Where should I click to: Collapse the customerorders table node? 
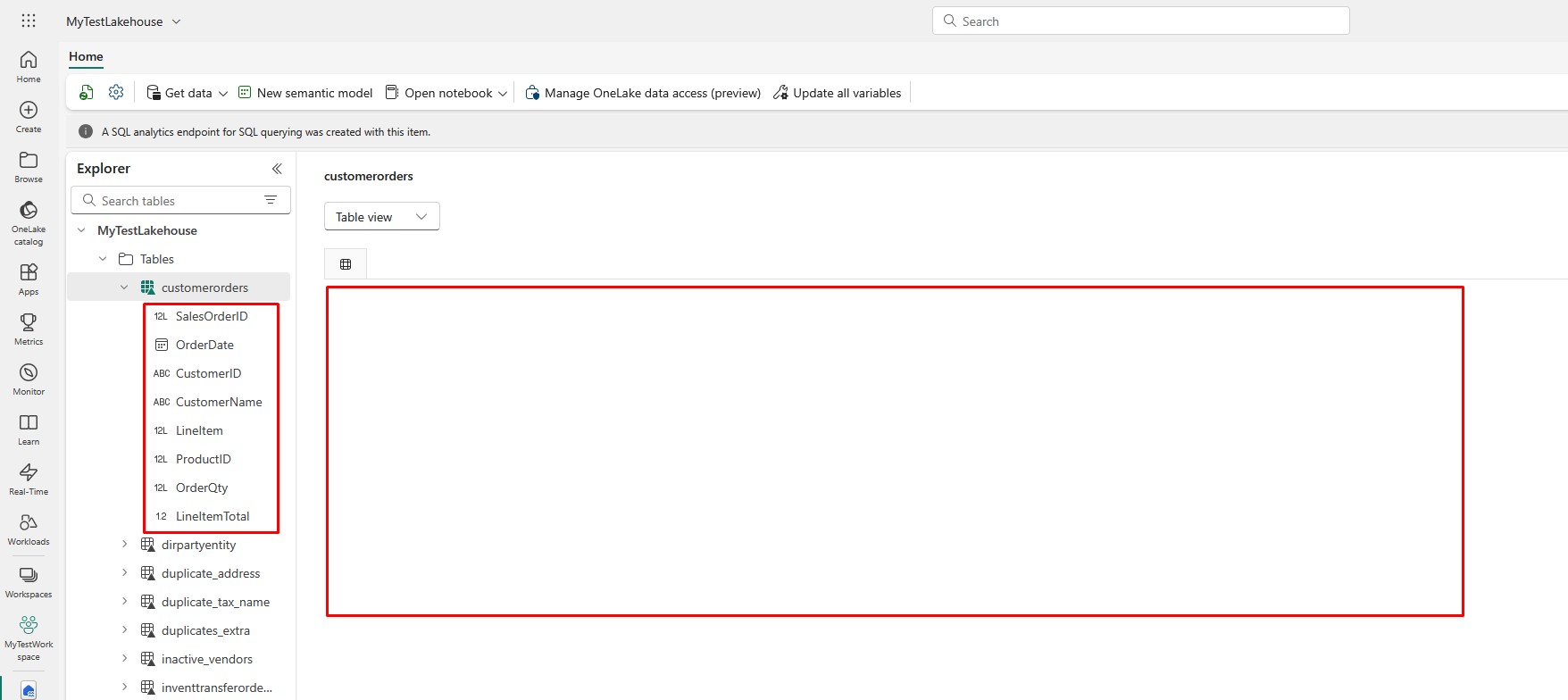click(124, 287)
